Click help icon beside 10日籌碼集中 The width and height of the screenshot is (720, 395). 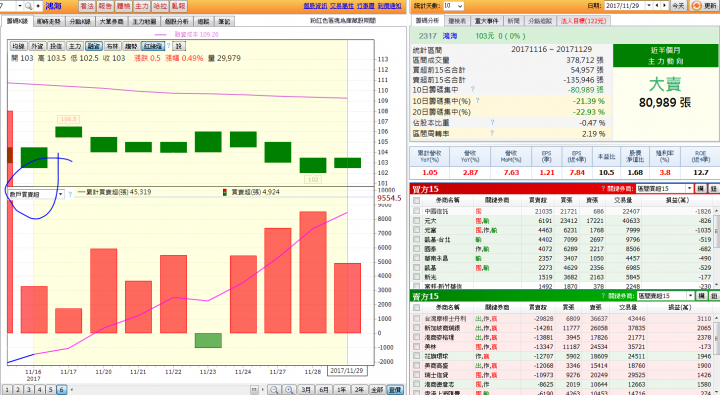point(472,89)
